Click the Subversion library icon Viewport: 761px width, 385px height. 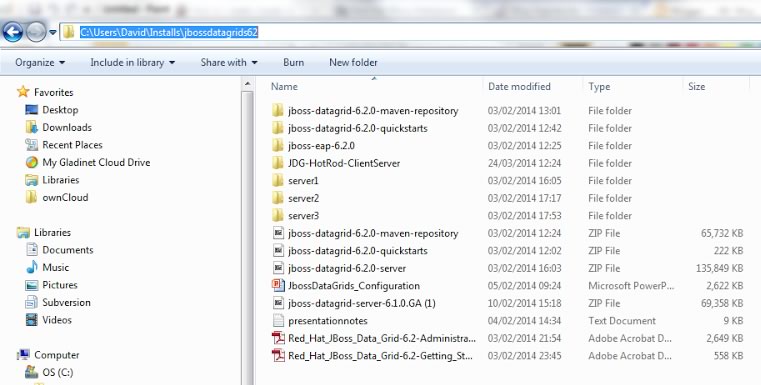coord(32,302)
